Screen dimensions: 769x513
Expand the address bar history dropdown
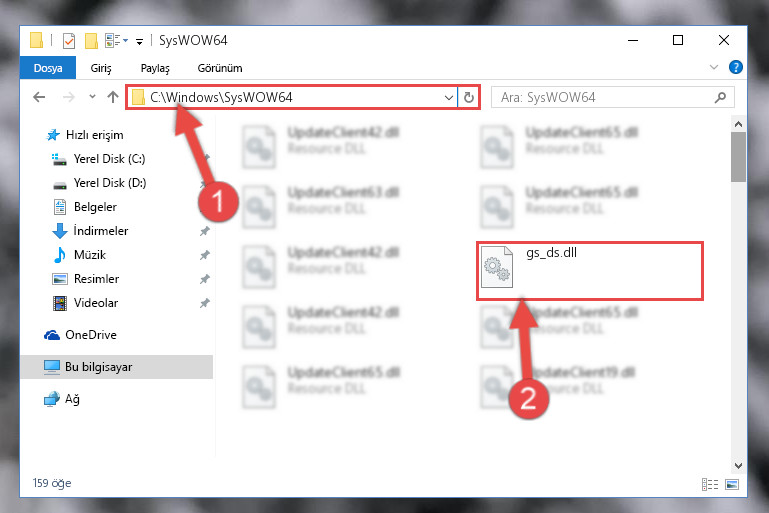tap(449, 98)
